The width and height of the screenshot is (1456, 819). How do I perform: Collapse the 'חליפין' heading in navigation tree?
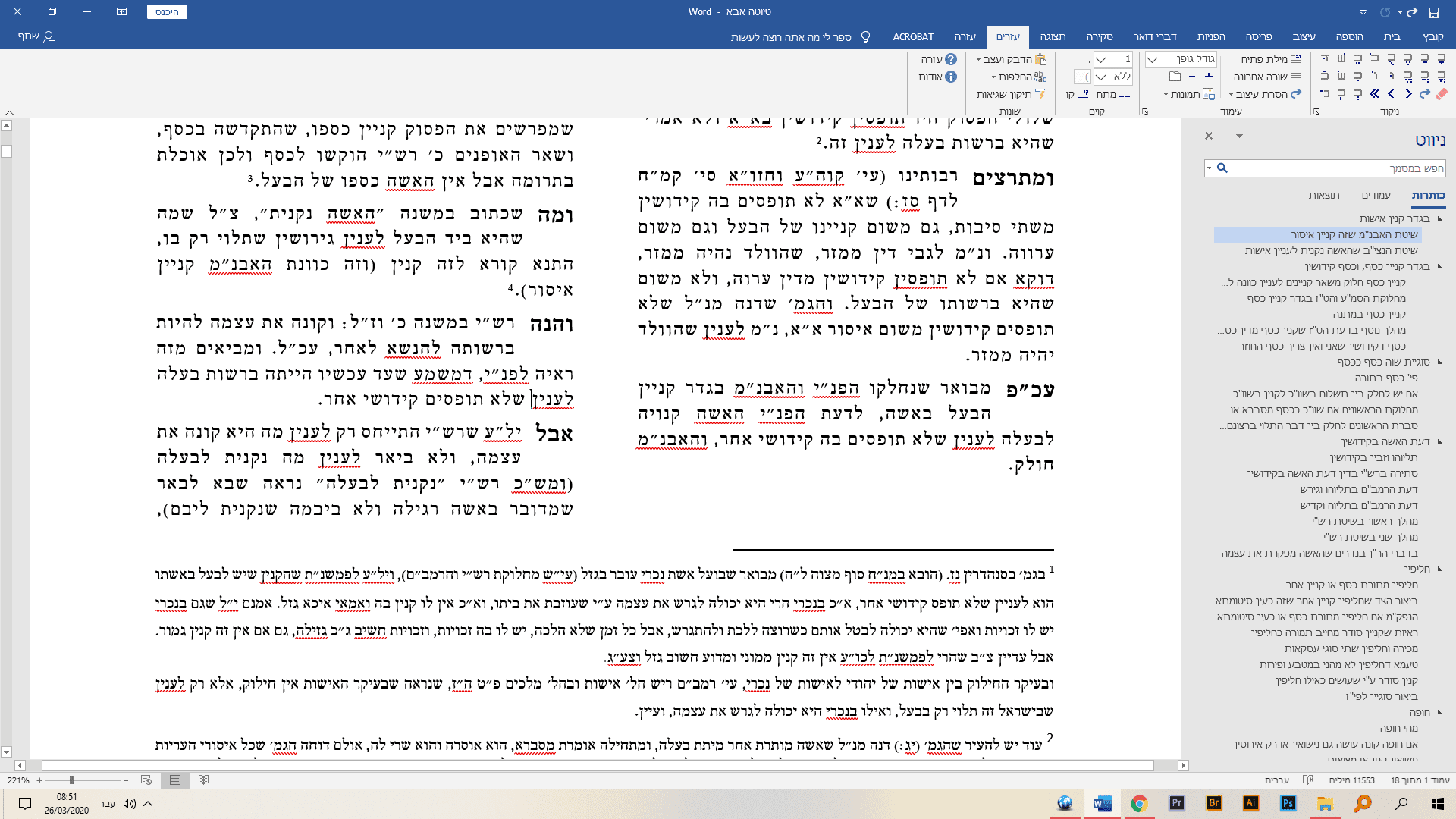(x=1439, y=569)
